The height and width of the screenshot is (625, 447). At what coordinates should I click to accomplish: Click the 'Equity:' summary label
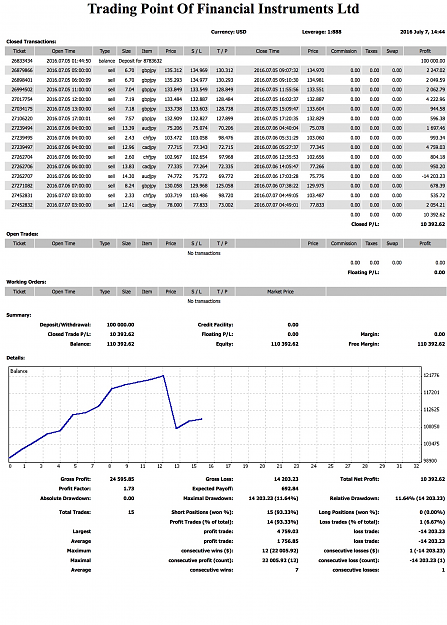pos(224,344)
